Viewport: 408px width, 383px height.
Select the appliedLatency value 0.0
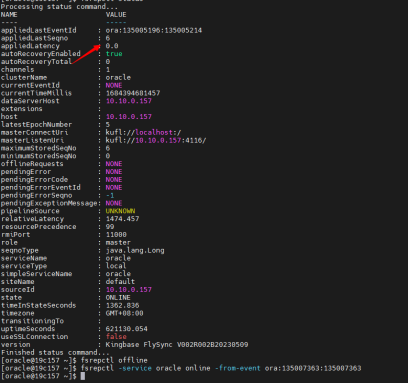click(x=112, y=46)
